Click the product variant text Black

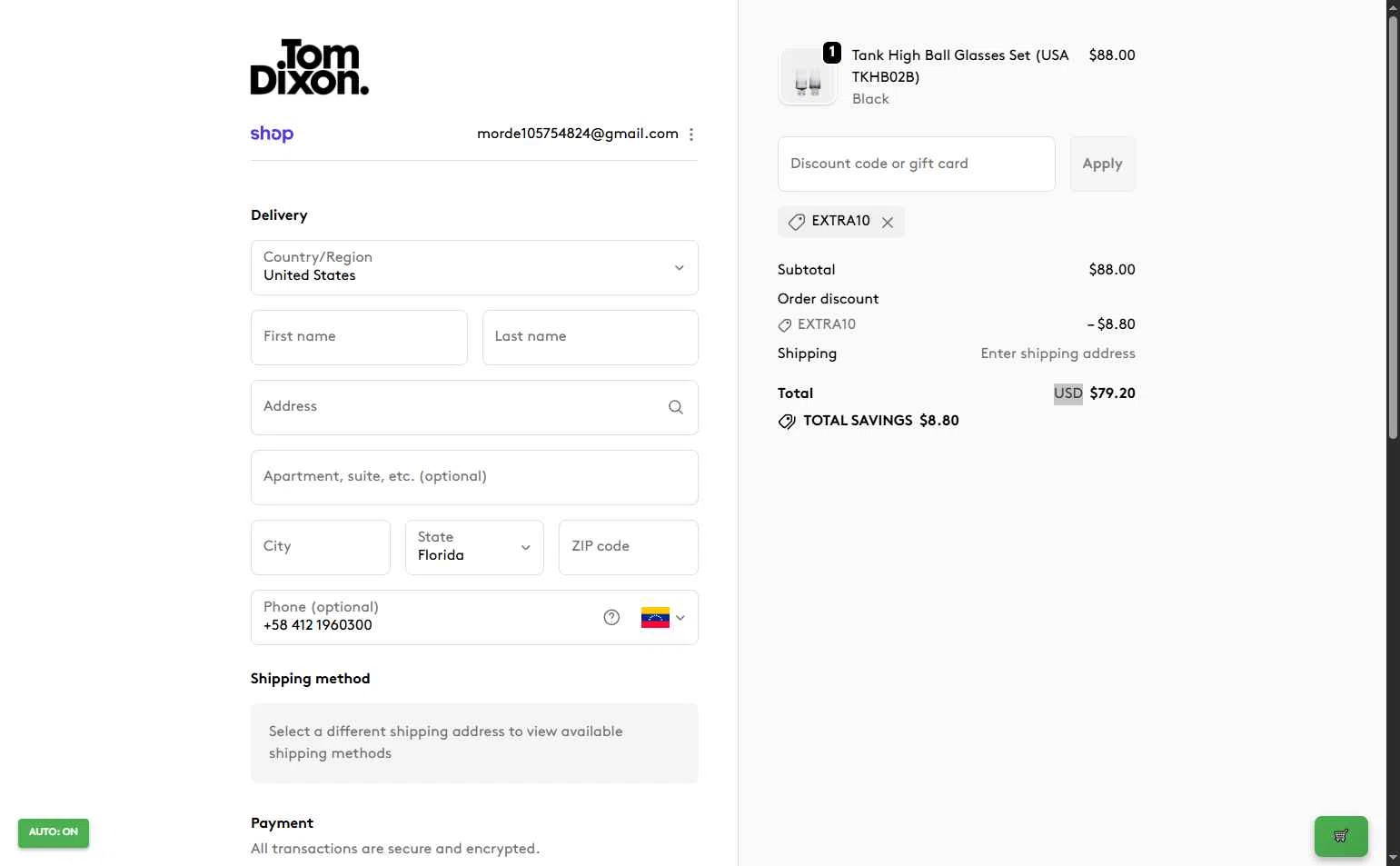pyautogui.click(x=870, y=99)
